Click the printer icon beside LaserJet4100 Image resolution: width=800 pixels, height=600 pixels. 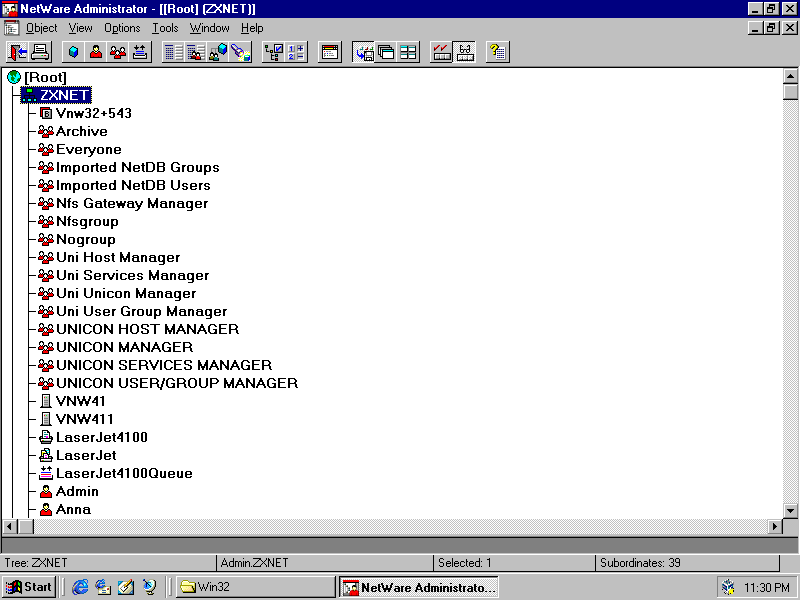point(46,437)
